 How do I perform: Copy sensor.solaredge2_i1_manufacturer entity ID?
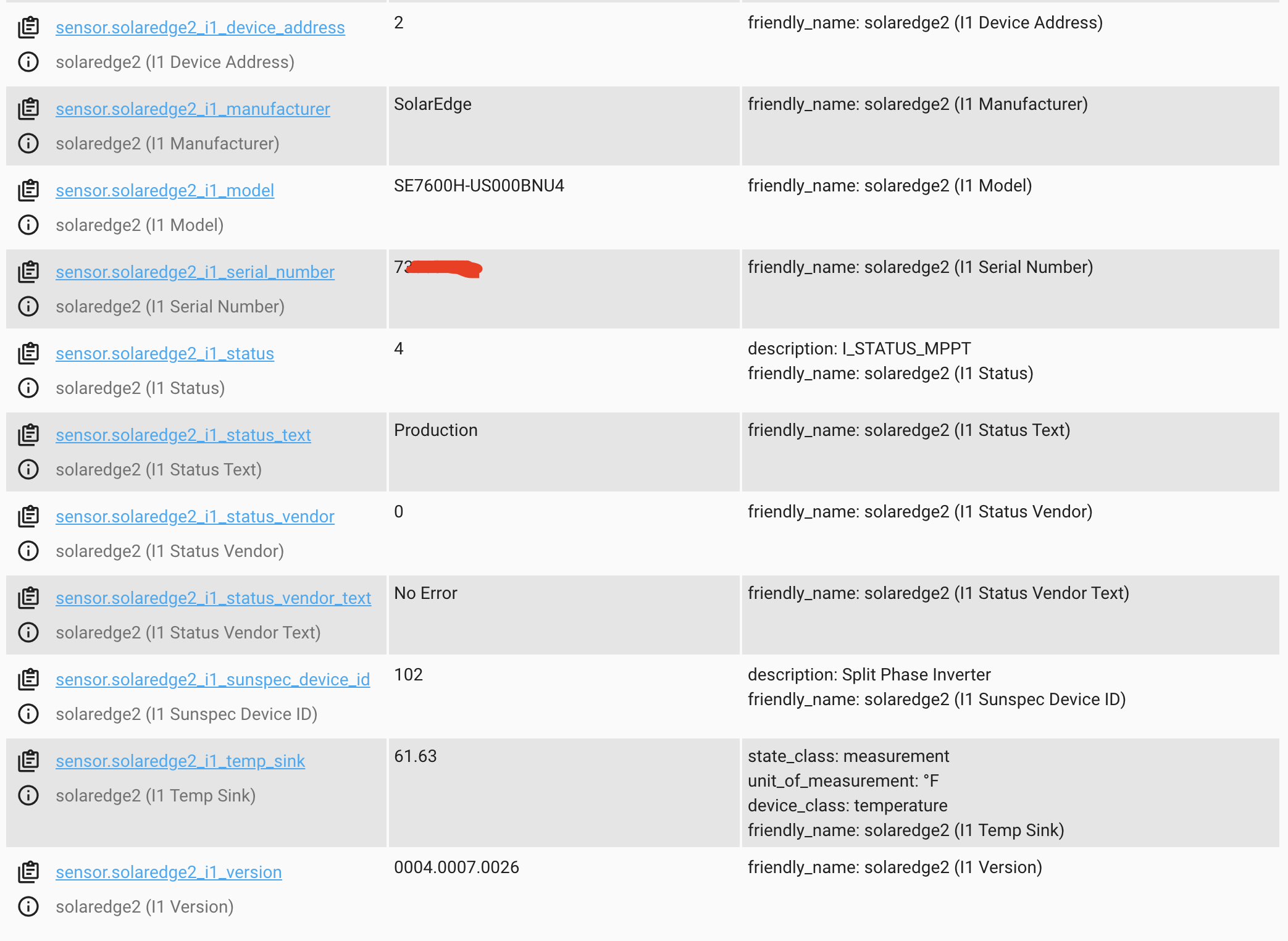pyautogui.click(x=28, y=109)
